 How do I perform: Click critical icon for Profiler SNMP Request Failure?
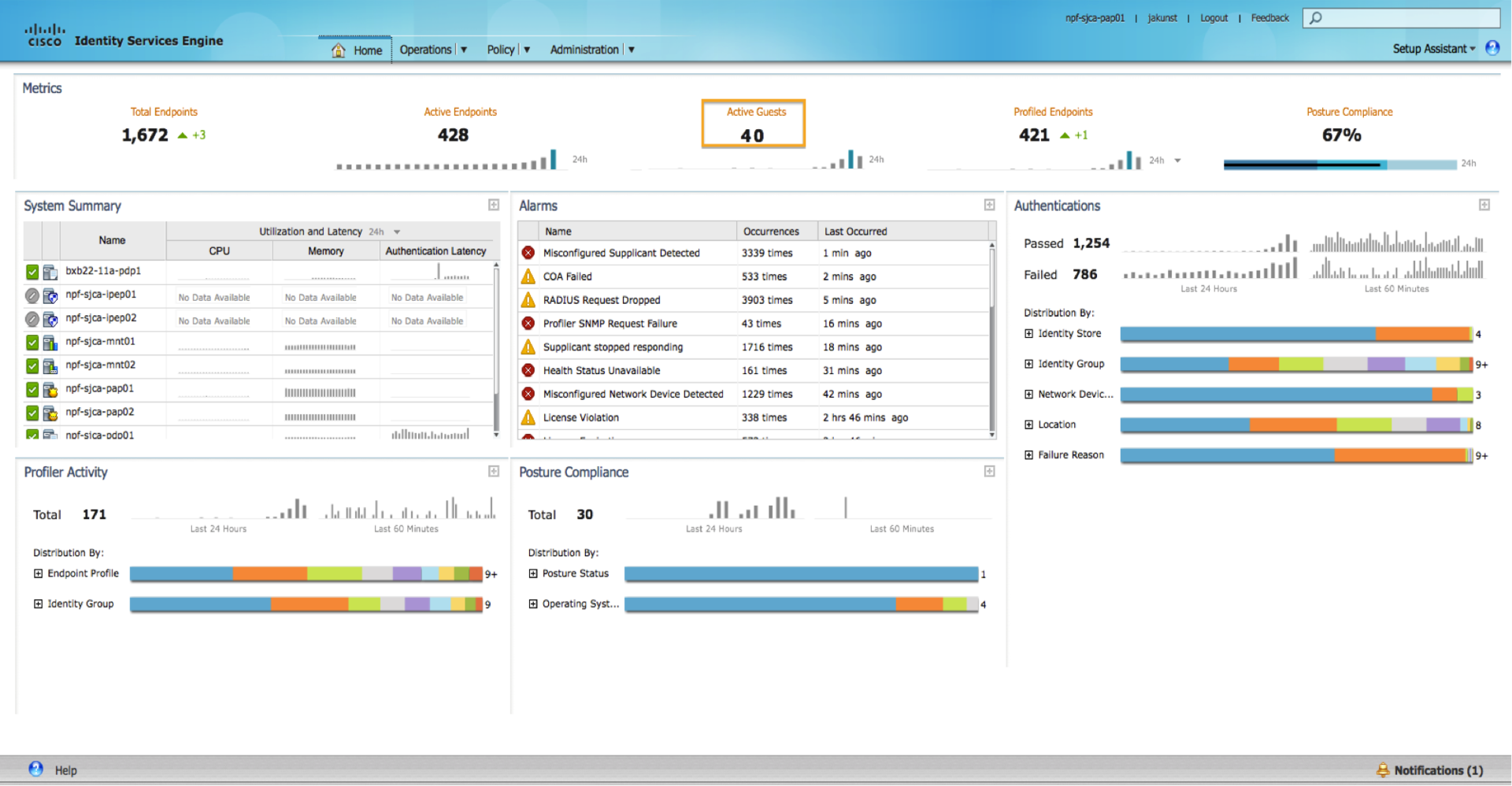click(x=528, y=324)
